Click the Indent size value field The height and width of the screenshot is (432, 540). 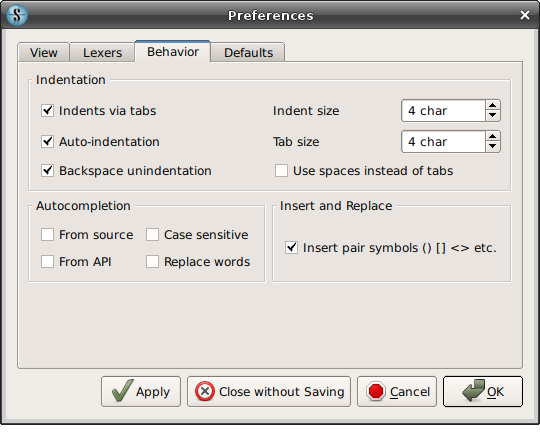coord(444,111)
